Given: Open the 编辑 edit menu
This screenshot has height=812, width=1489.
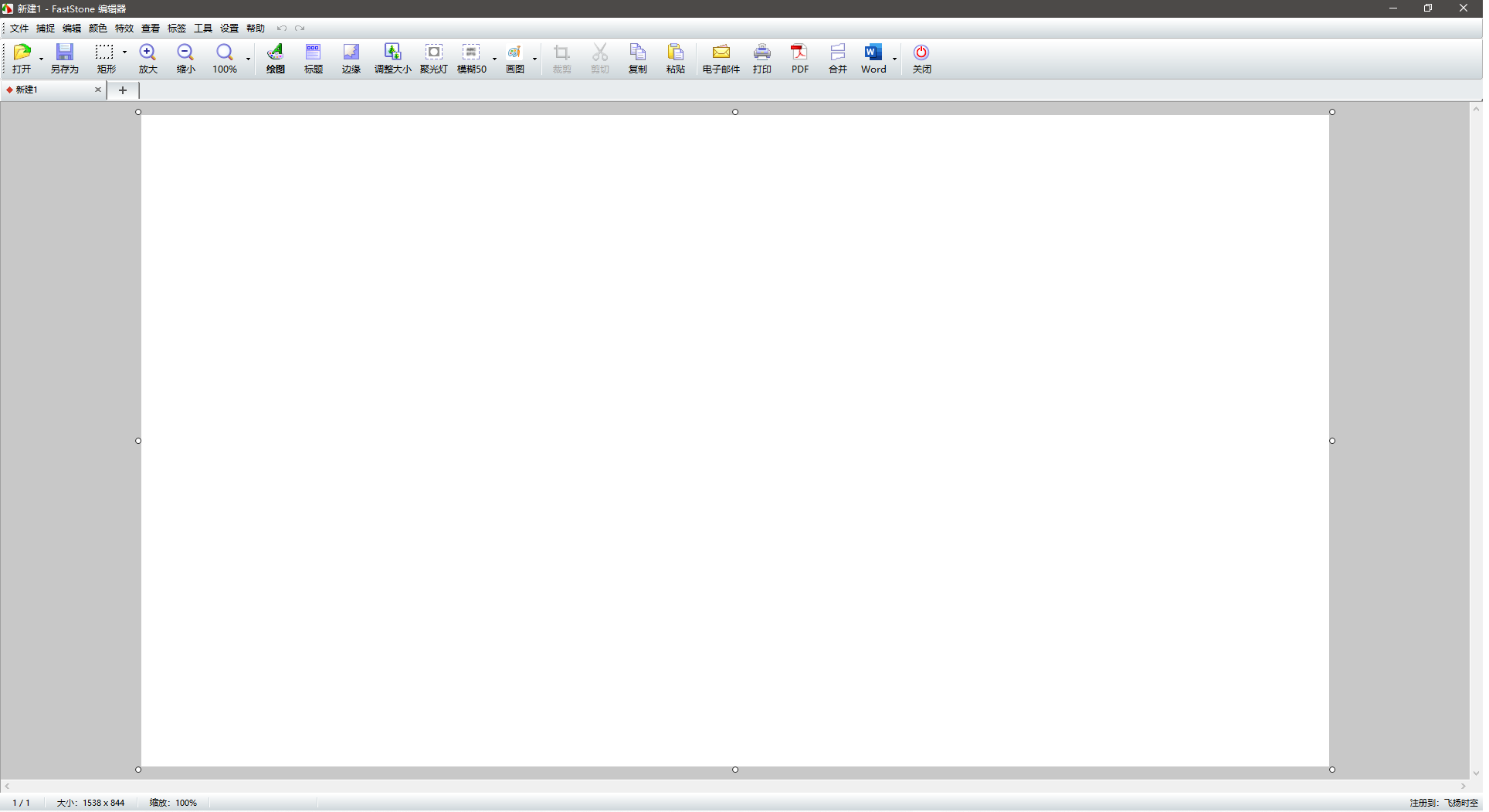Looking at the screenshot, I should click(x=72, y=29).
